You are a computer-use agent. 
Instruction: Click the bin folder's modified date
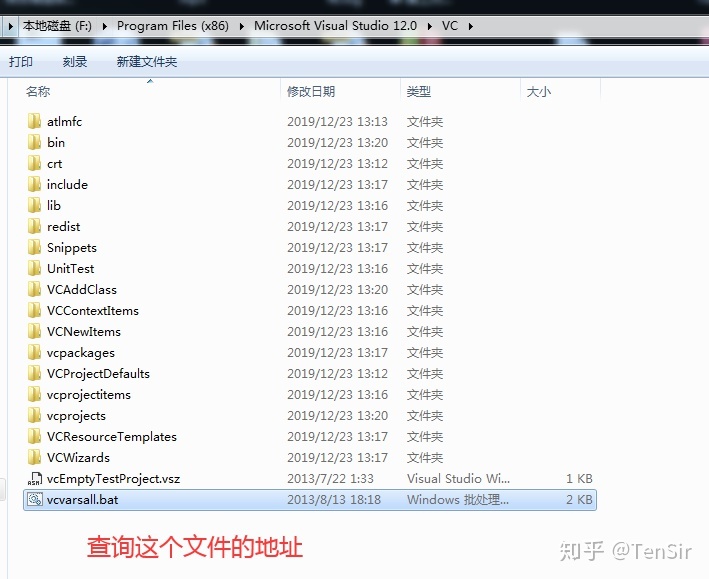(337, 142)
